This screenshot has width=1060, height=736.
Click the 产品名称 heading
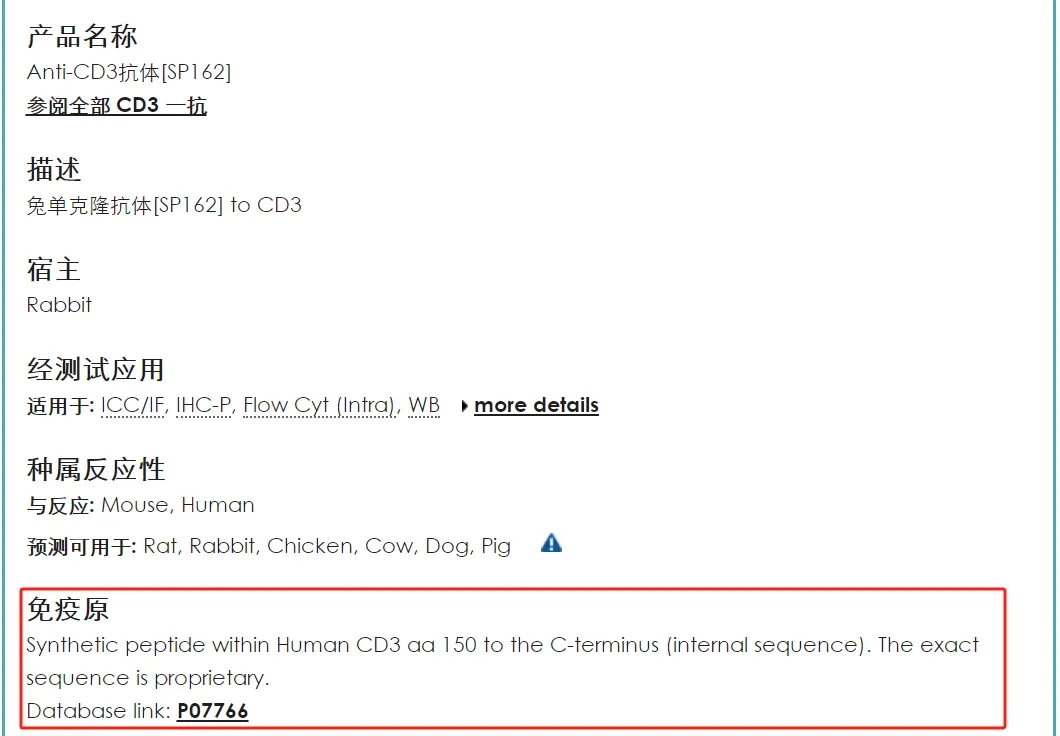pyautogui.click(x=82, y=36)
